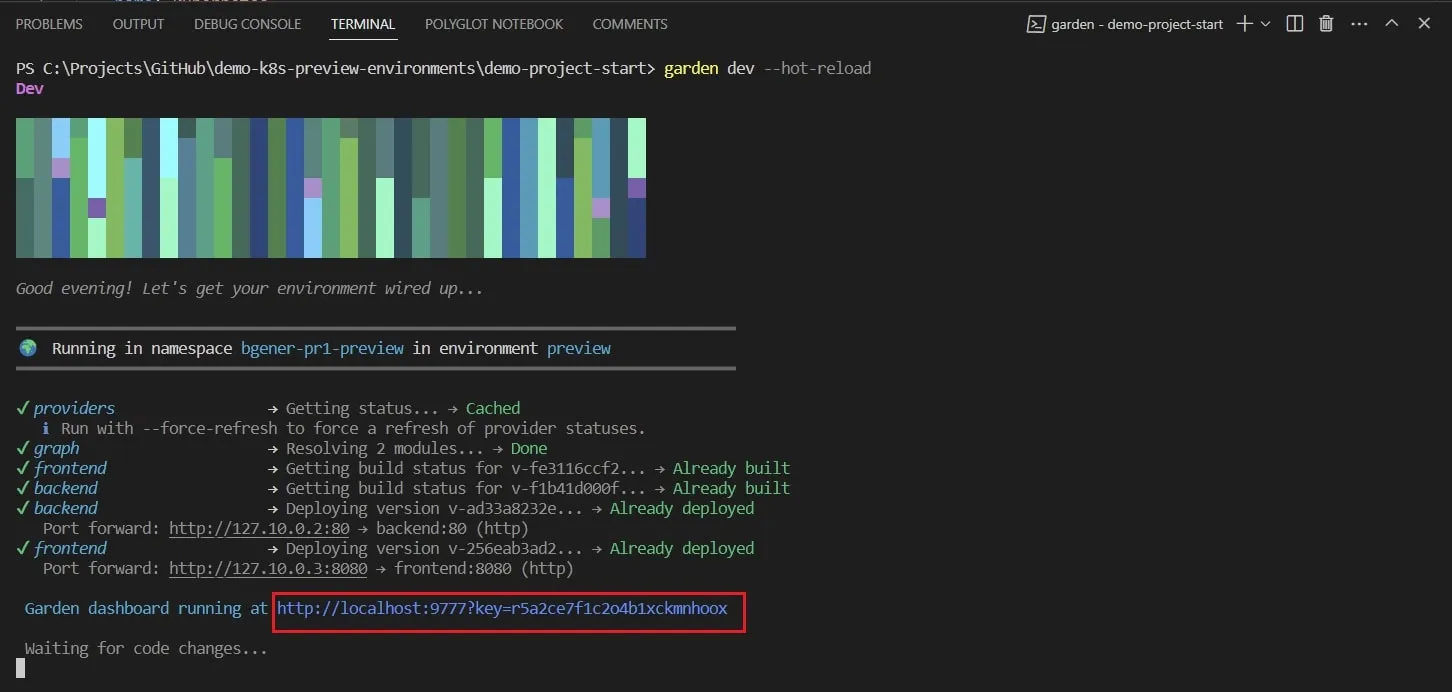Select the PROBLEMS tab
This screenshot has width=1452, height=692.
tap(49, 23)
